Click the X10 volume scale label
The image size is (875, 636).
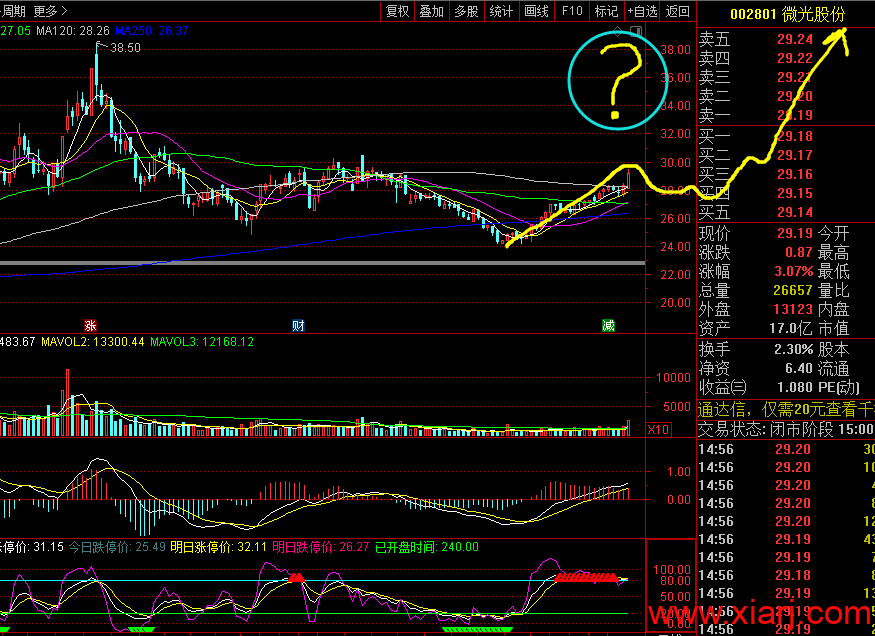point(658,430)
